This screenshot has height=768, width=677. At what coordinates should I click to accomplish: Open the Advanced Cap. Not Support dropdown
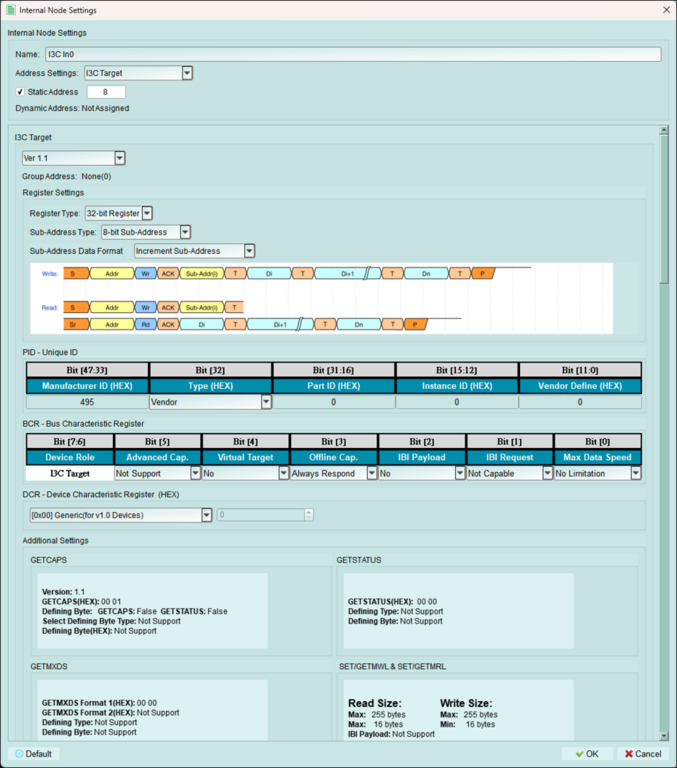pos(194,474)
